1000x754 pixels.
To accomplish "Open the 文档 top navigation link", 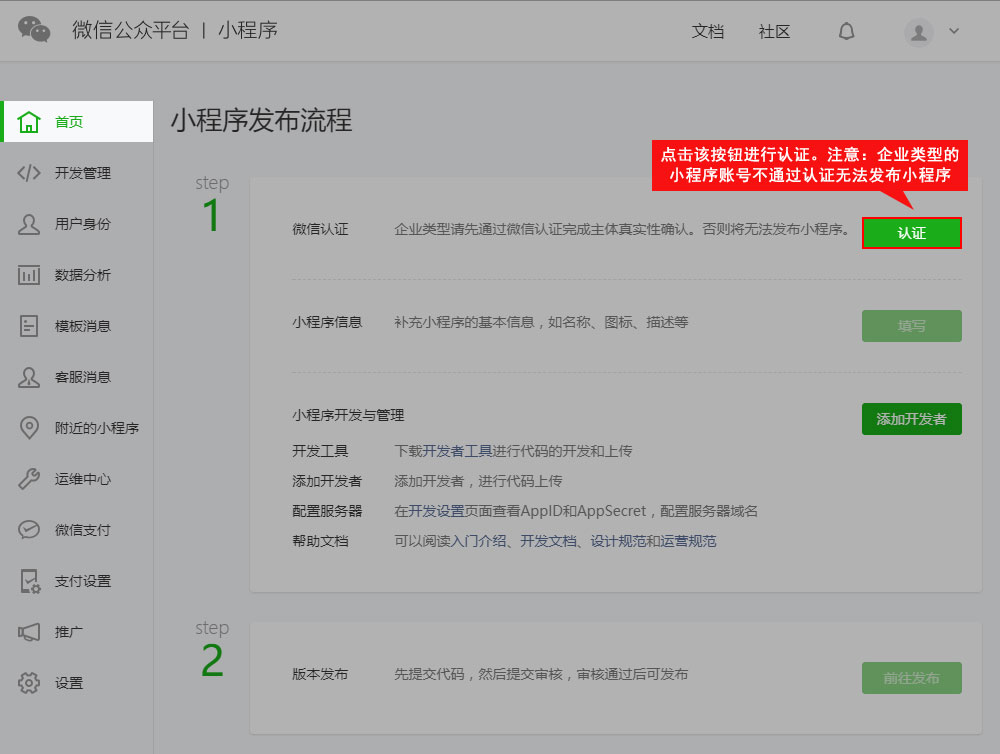I will 707,31.
